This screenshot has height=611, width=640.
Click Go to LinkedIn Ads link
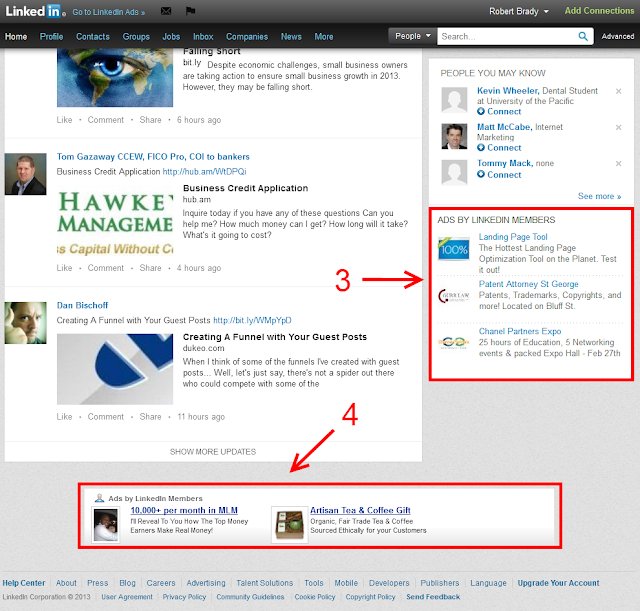(x=109, y=12)
